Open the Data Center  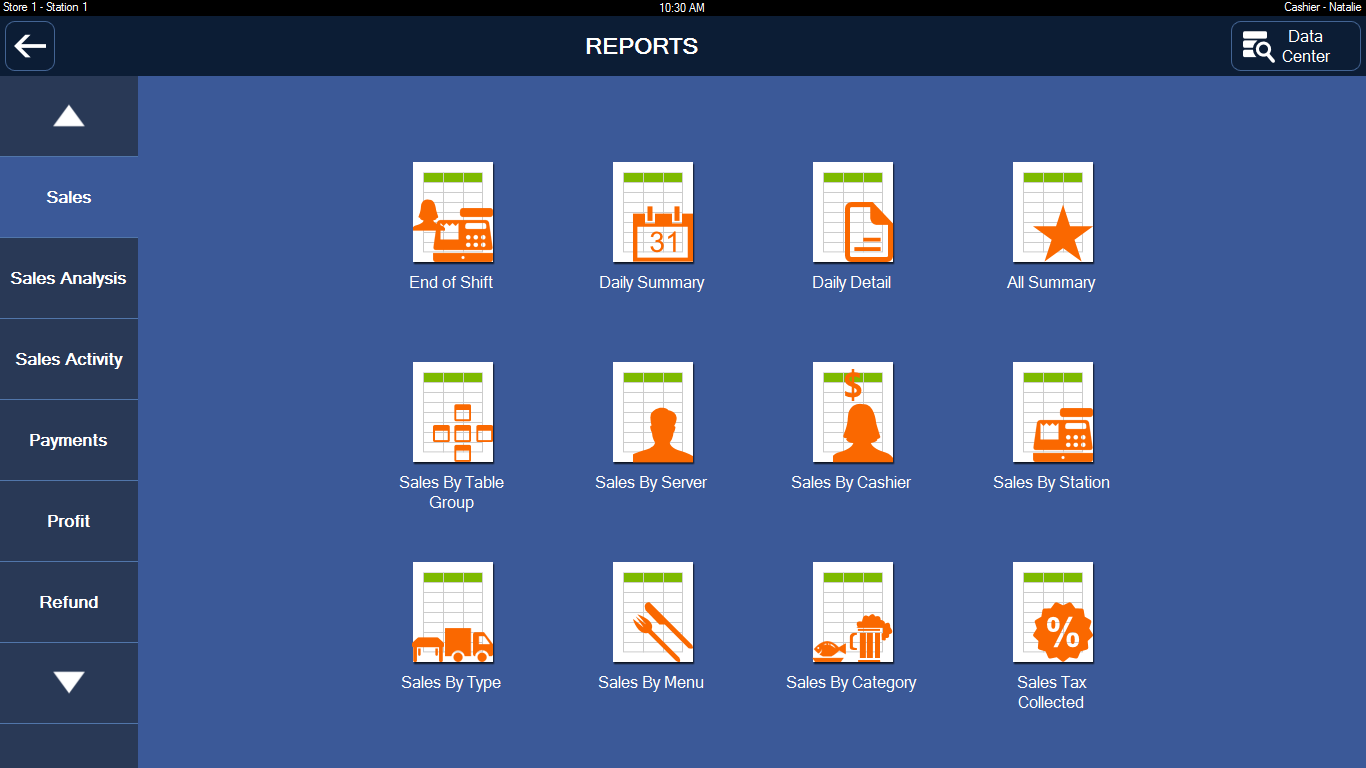pos(1295,45)
